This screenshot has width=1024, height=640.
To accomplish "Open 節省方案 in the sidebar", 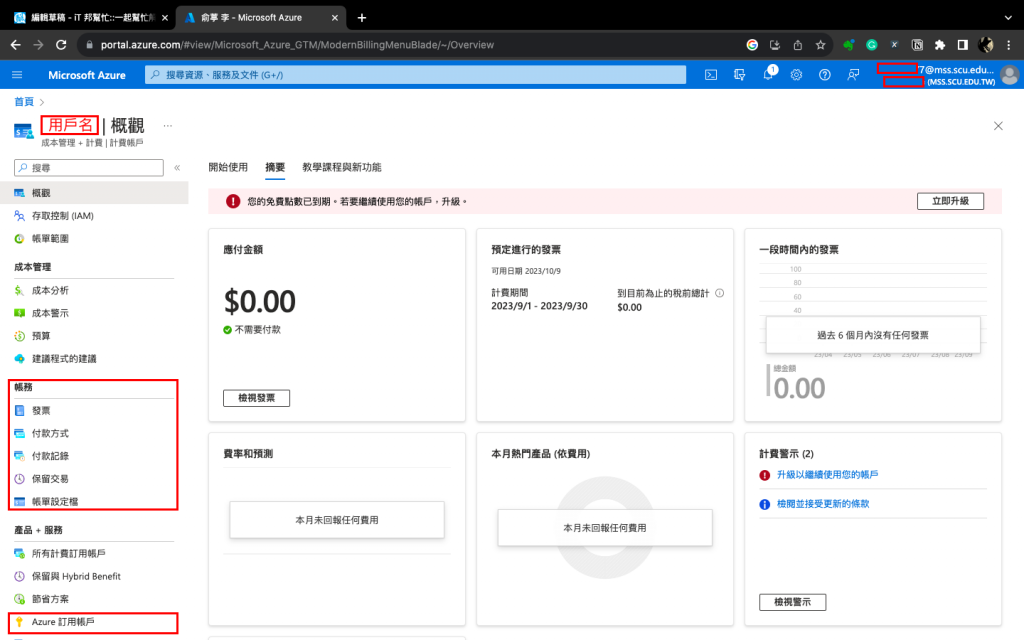I will point(95,599).
